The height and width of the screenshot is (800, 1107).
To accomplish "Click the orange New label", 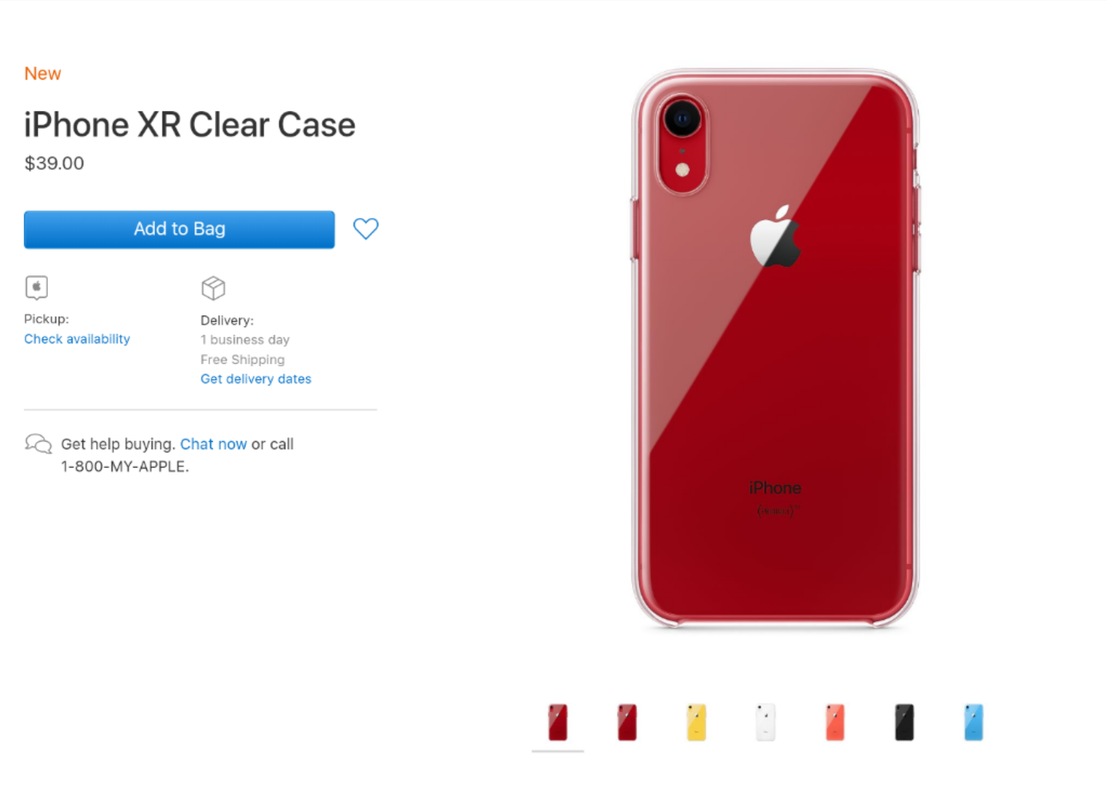I will coord(42,73).
